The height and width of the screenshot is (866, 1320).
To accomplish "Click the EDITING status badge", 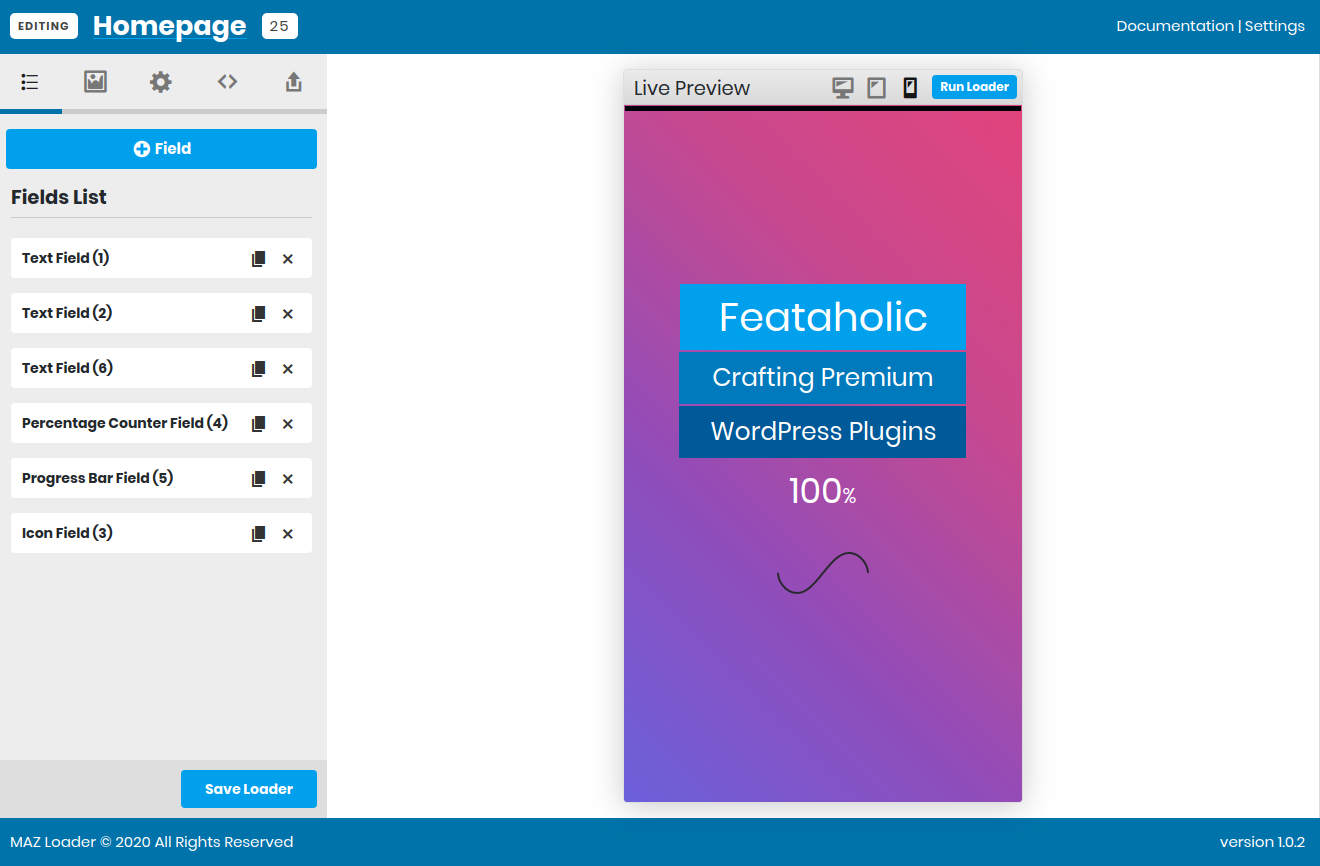I will 44,26.
